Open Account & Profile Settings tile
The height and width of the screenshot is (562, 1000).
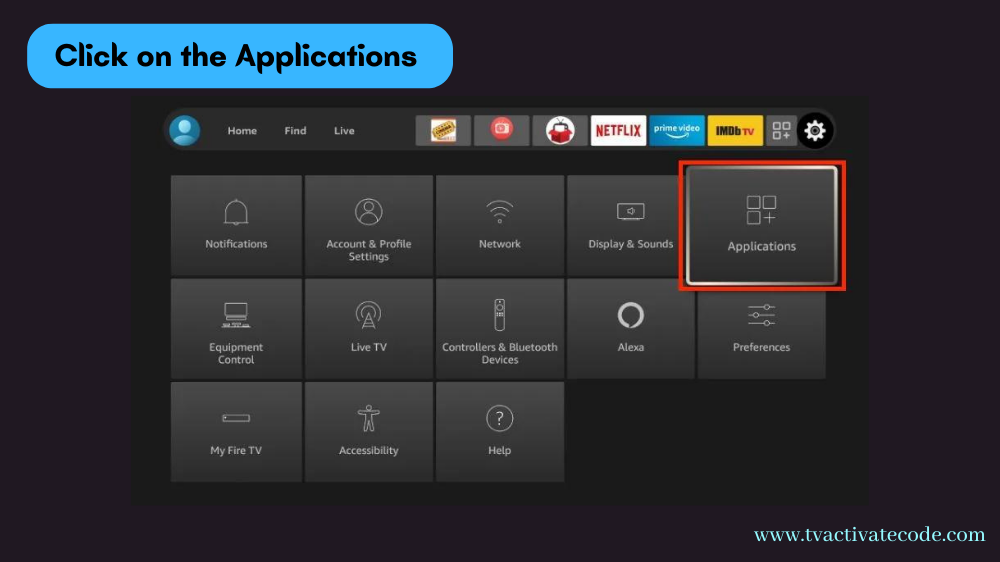tap(369, 225)
